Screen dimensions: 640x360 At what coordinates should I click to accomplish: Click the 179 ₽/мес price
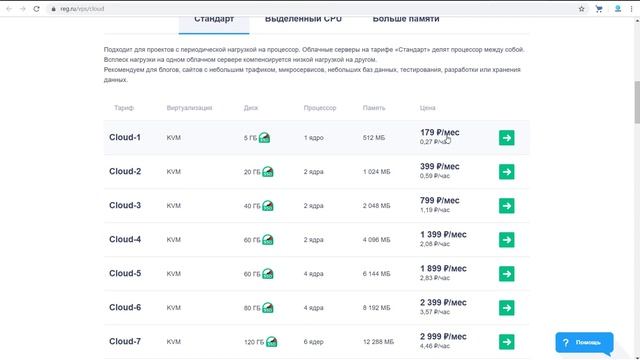(x=440, y=133)
